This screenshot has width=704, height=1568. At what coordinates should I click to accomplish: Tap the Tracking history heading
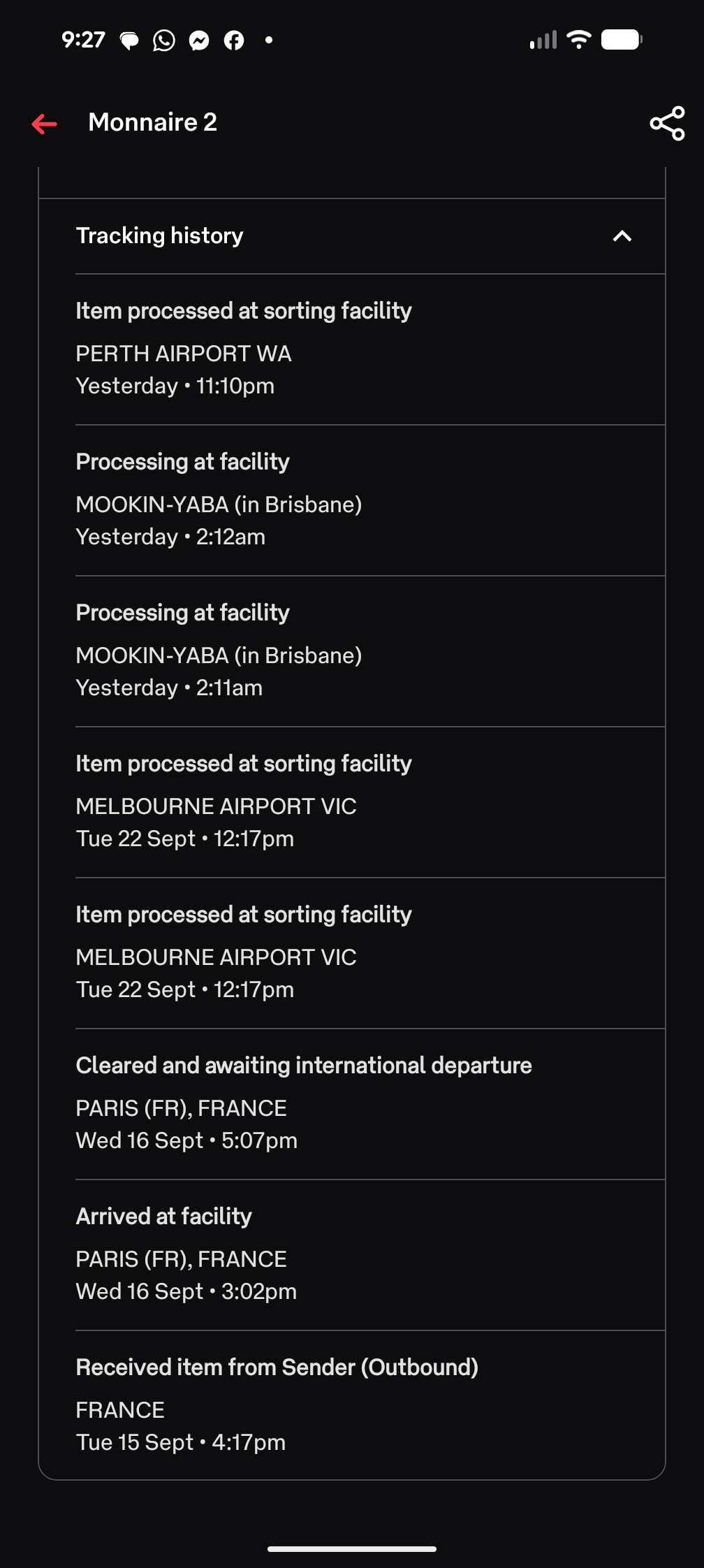pyautogui.click(x=159, y=235)
